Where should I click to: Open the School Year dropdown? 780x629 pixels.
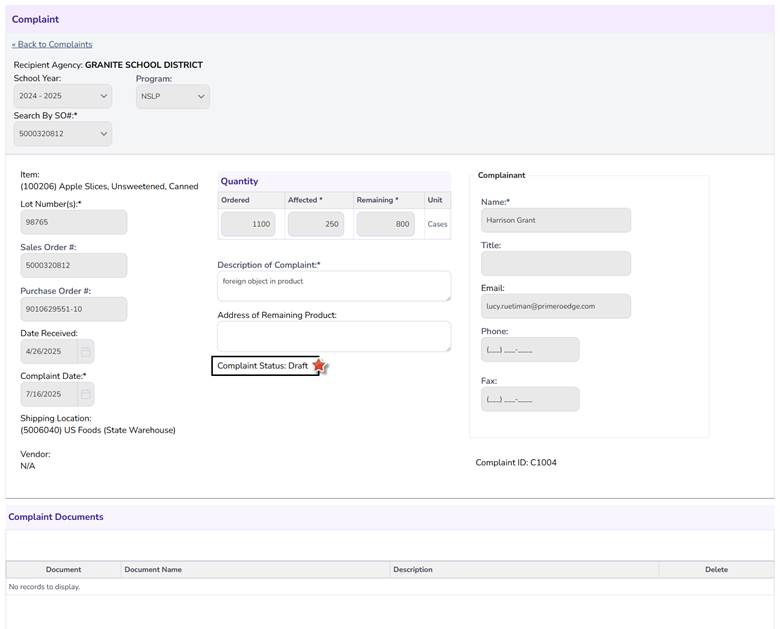tap(63, 96)
